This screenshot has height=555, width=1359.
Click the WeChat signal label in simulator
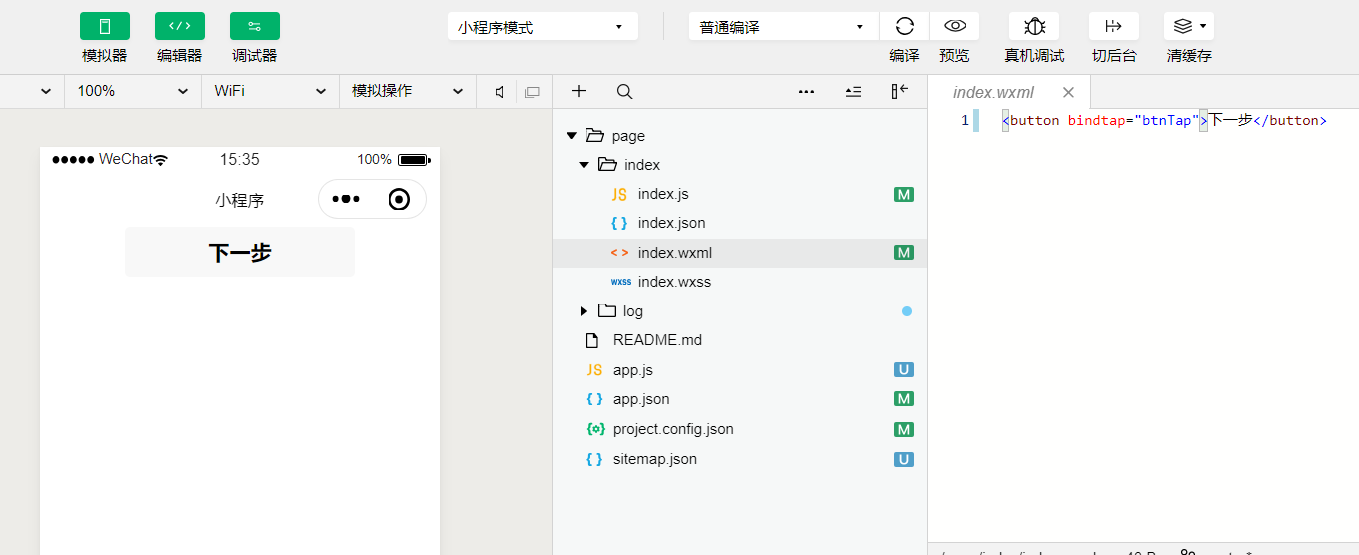tap(125, 159)
